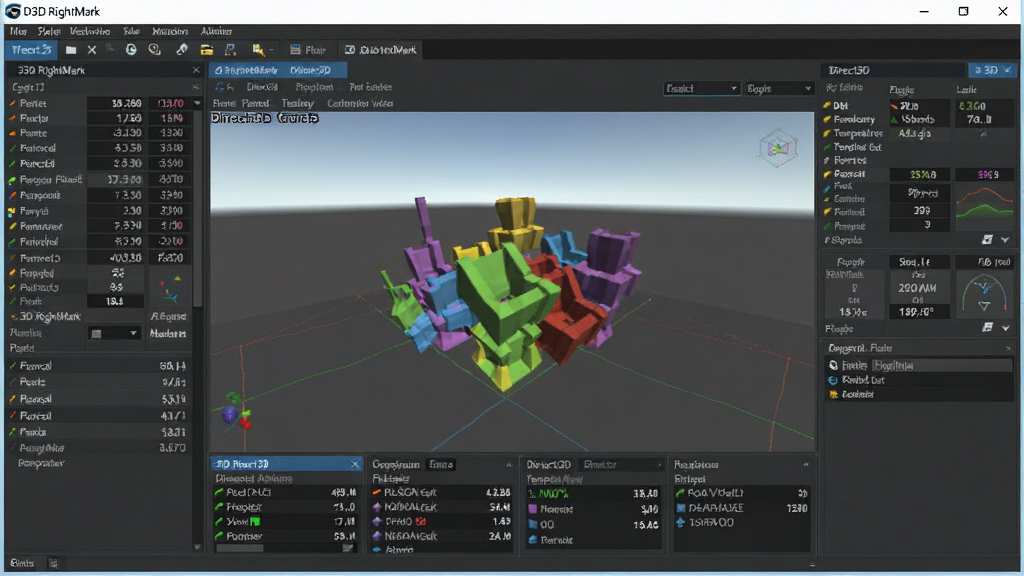Select the blue highlighted tab heading the main toolbar
This screenshot has height=576, width=1024.
(31, 50)
